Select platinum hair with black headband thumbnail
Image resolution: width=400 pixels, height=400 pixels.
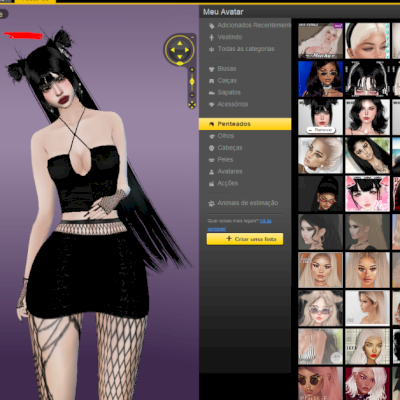[x=367, y=41]
